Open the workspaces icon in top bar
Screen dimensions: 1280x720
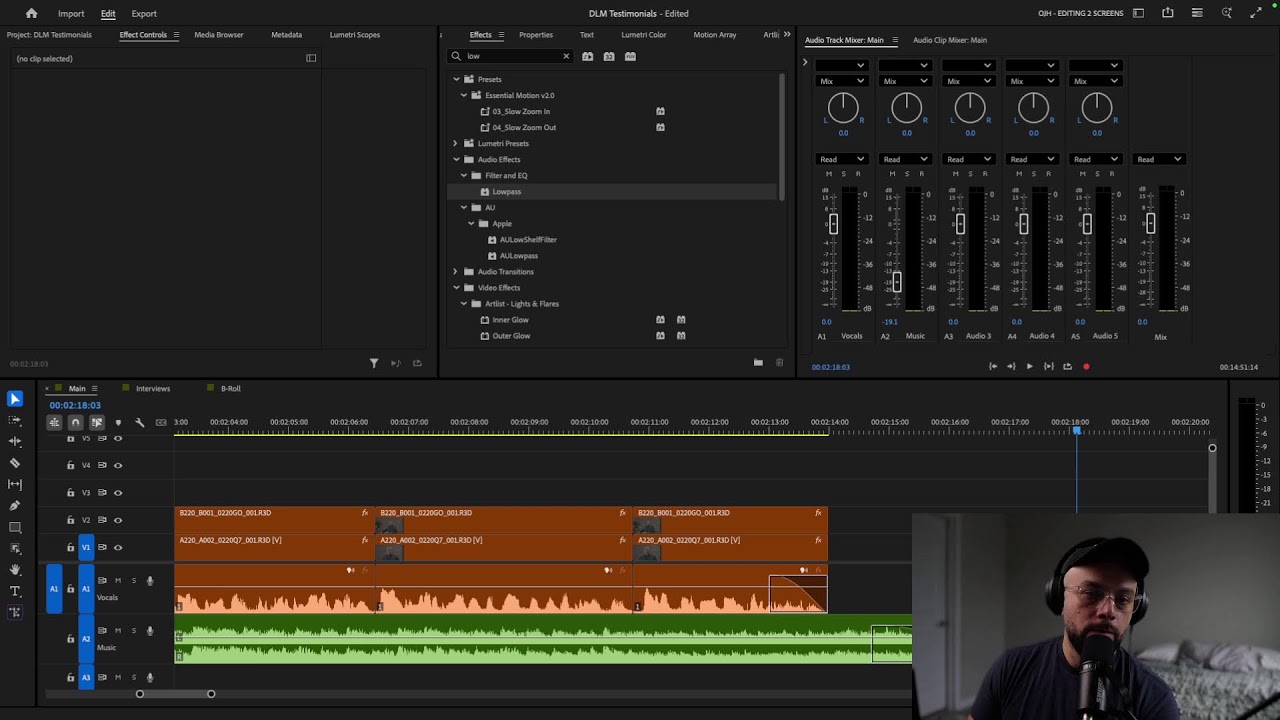click(1137, 13)
